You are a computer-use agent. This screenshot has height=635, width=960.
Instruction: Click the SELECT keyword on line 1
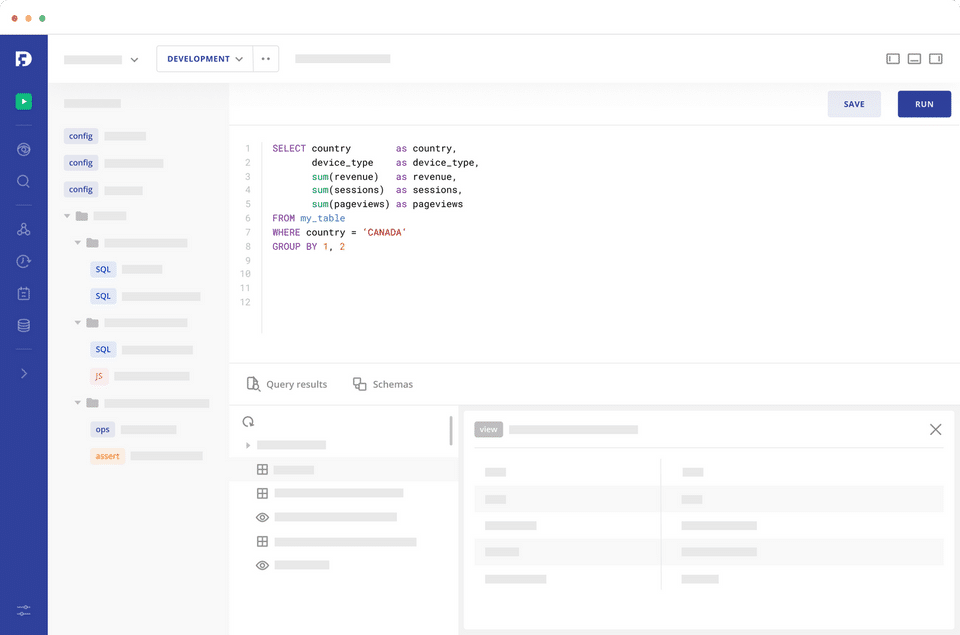[289, 149]
